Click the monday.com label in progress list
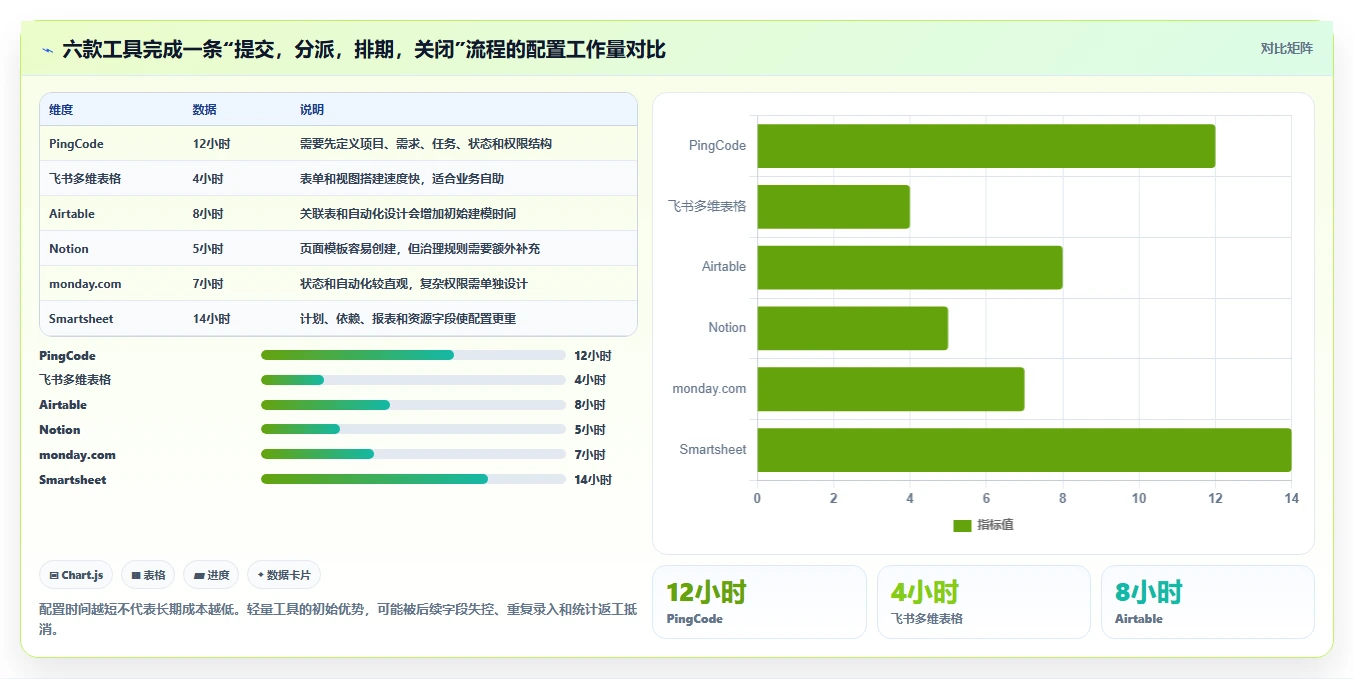1354x679 pixels. click(77, 455)
